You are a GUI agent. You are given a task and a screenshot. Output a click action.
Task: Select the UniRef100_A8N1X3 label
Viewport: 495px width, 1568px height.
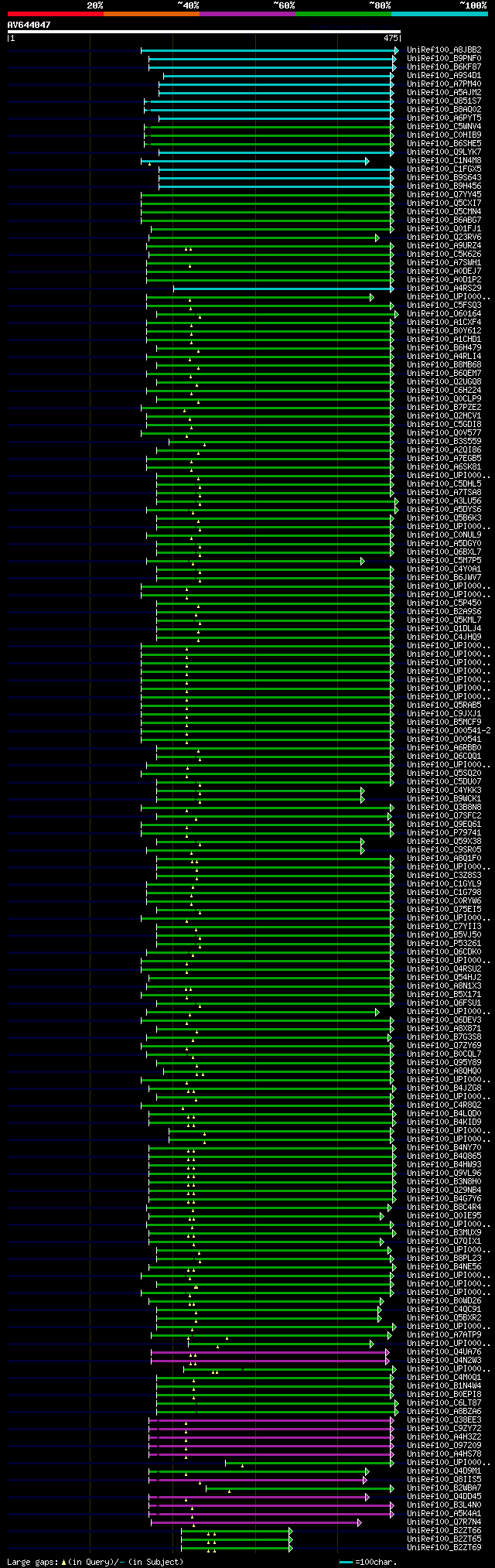(444, 986)
